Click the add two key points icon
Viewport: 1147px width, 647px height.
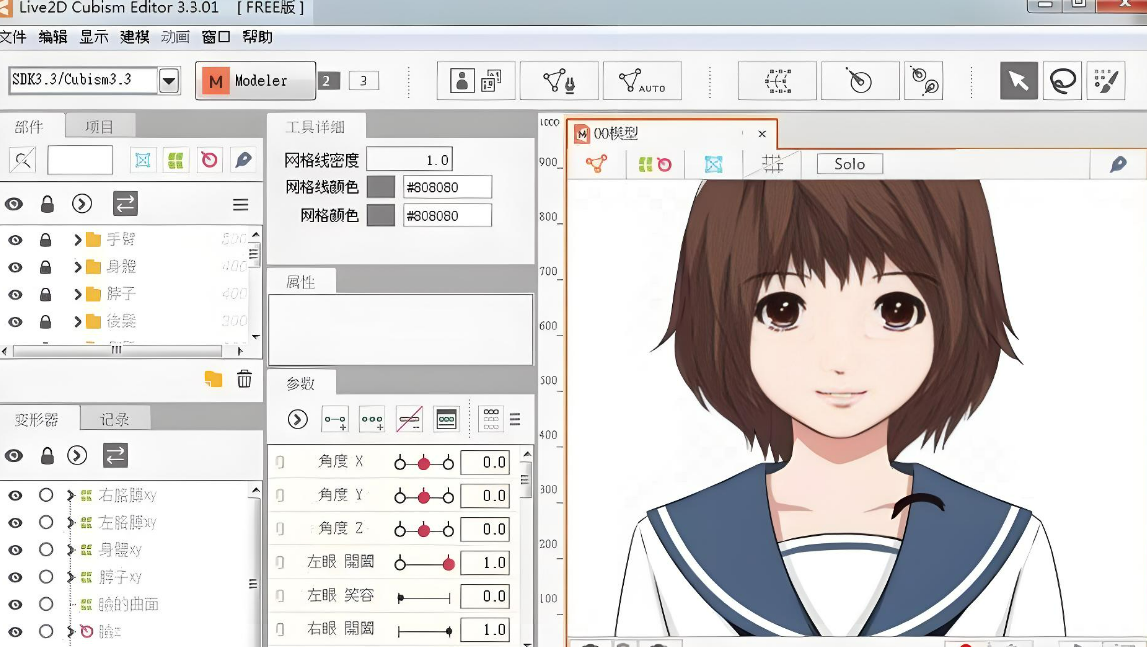point(335,419)
